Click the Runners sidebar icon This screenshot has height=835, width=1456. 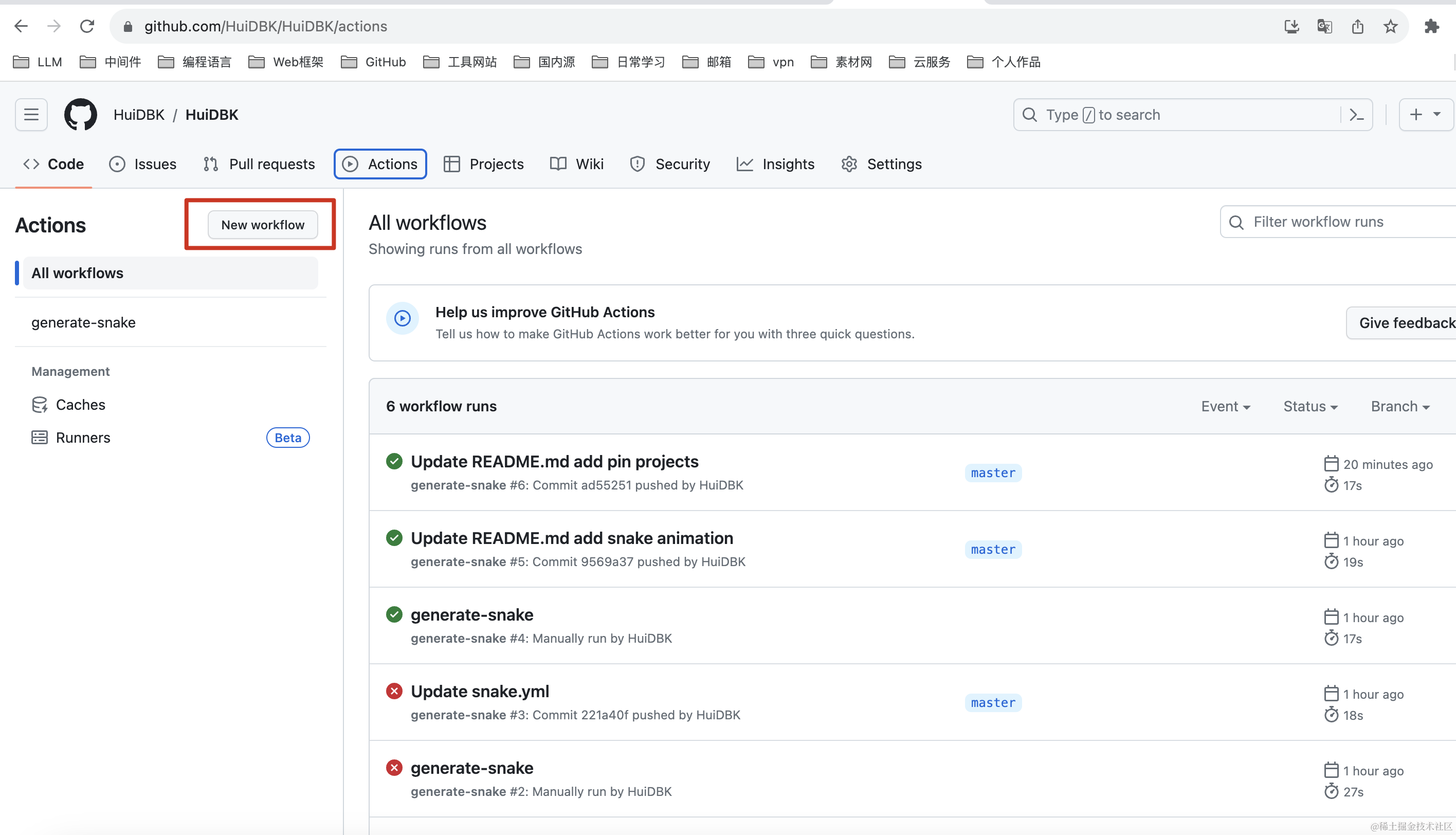pyautogui.click(x=39, y=437)
